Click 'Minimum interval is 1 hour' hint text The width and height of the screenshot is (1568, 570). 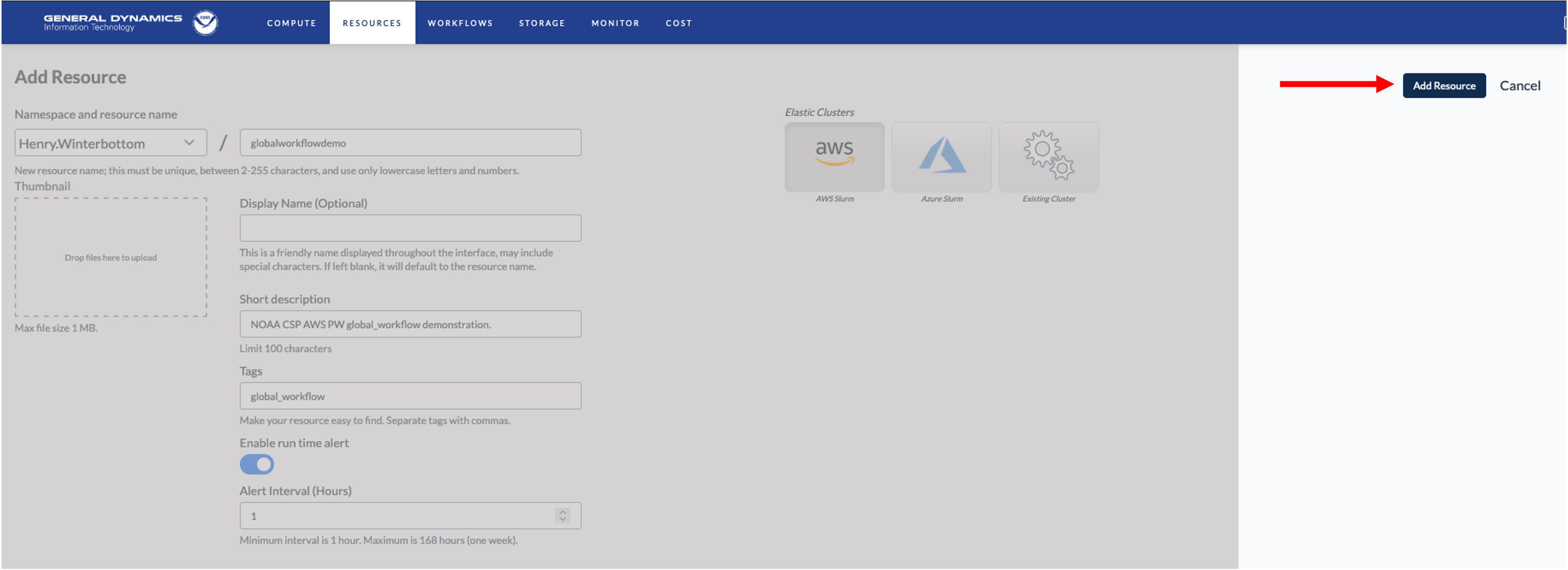[379, 540]
